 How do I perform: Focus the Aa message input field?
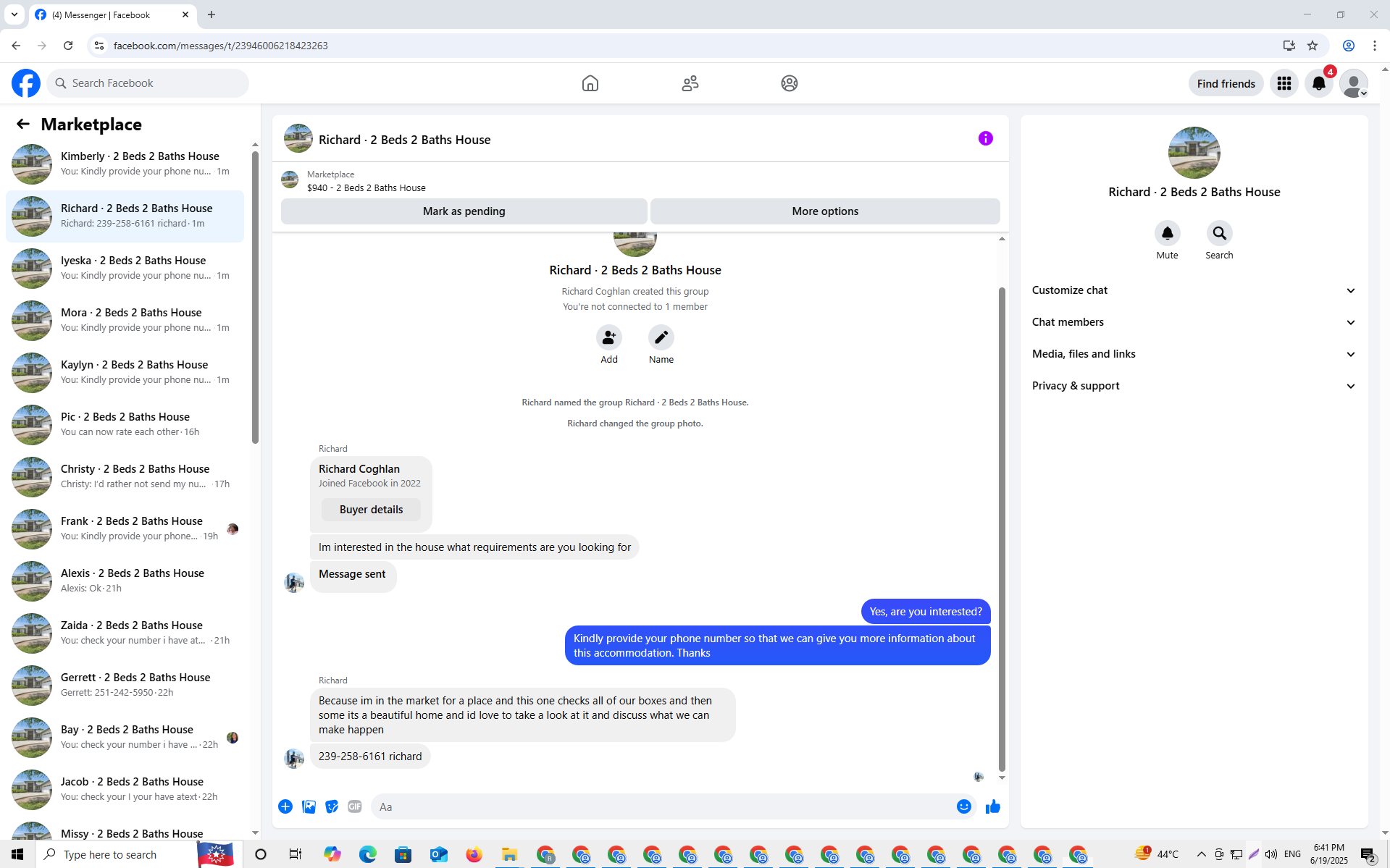[x=663, y=806]
